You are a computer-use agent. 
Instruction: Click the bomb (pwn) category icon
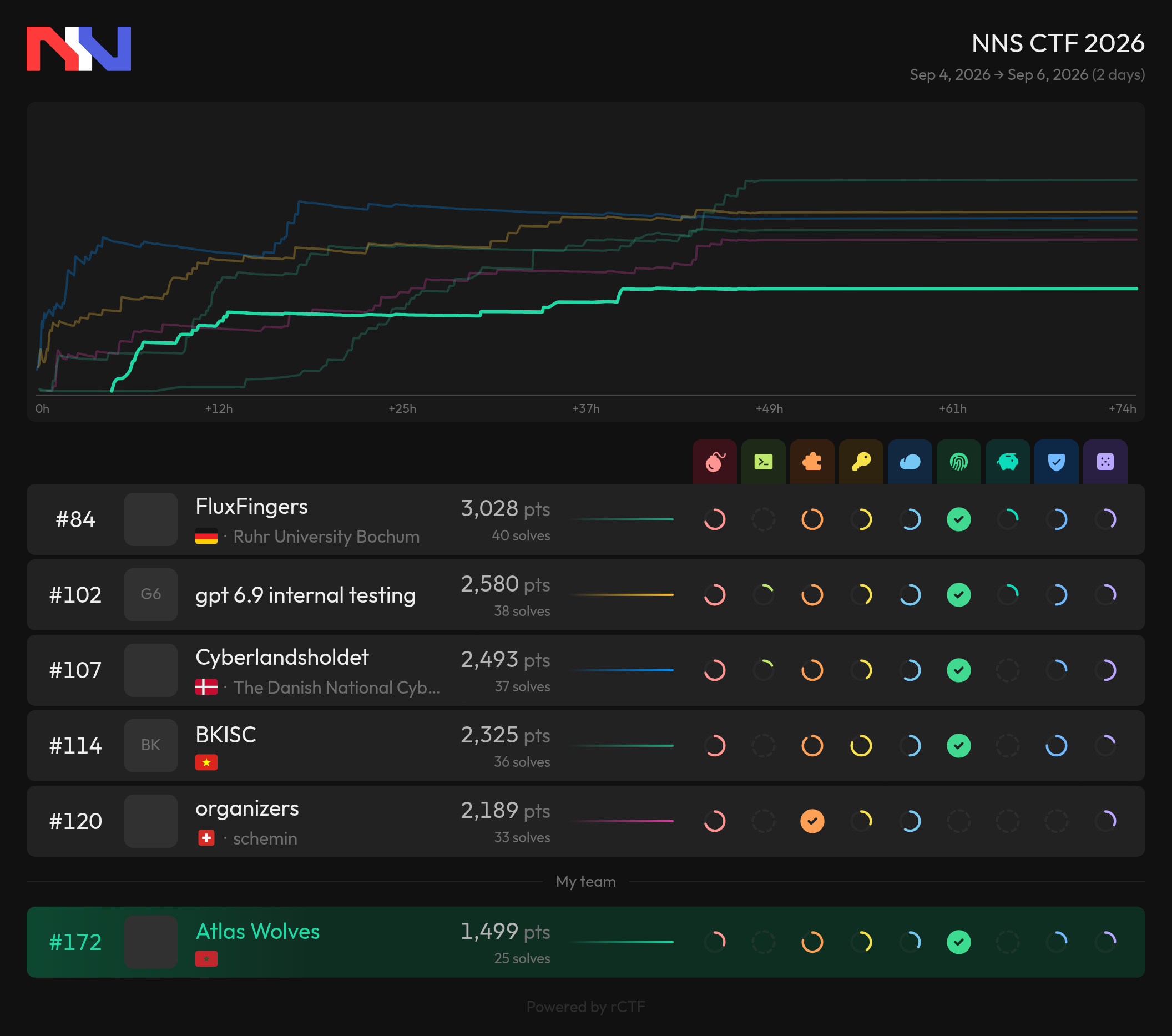(x=714, y=462)
